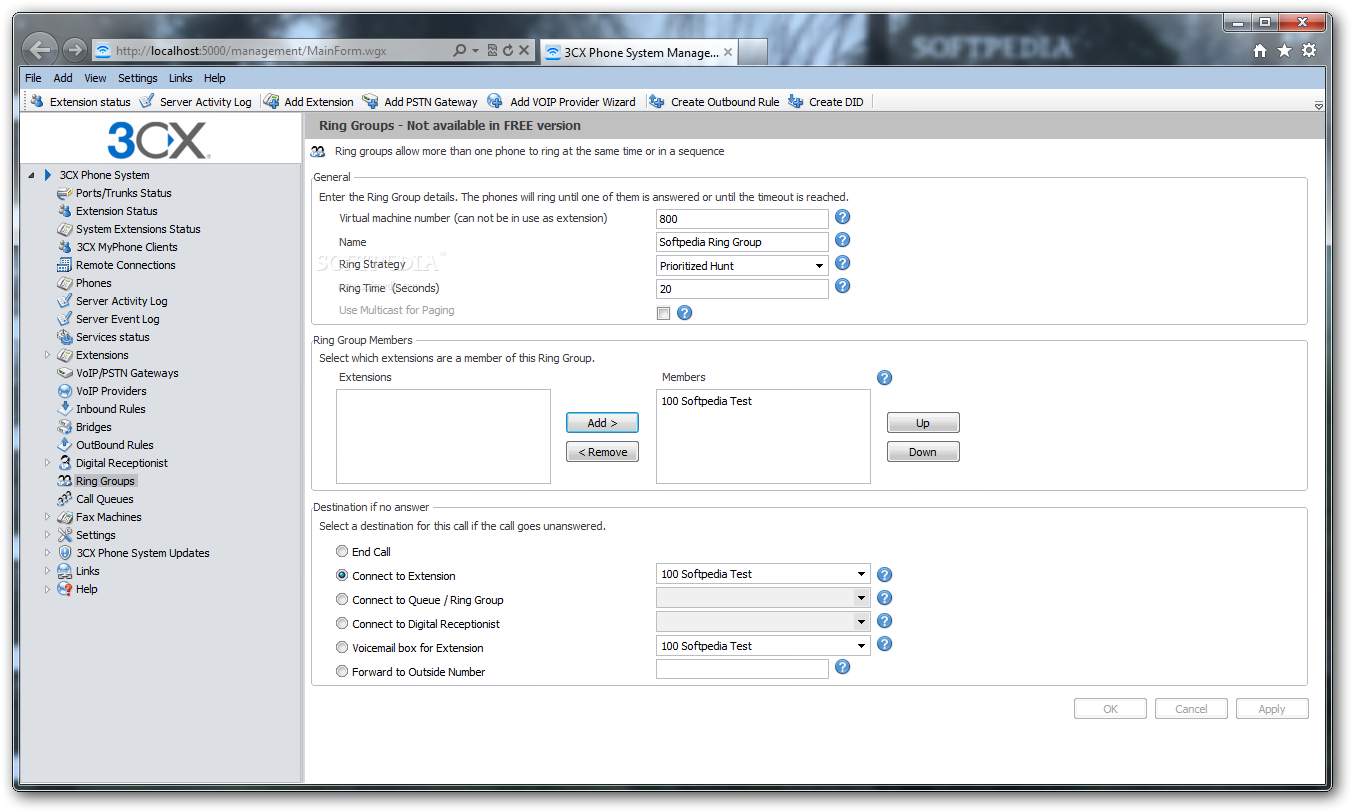Screen dimensions: 1353x812
Task: Open System Extensions Status node
Action: point(138,229)
